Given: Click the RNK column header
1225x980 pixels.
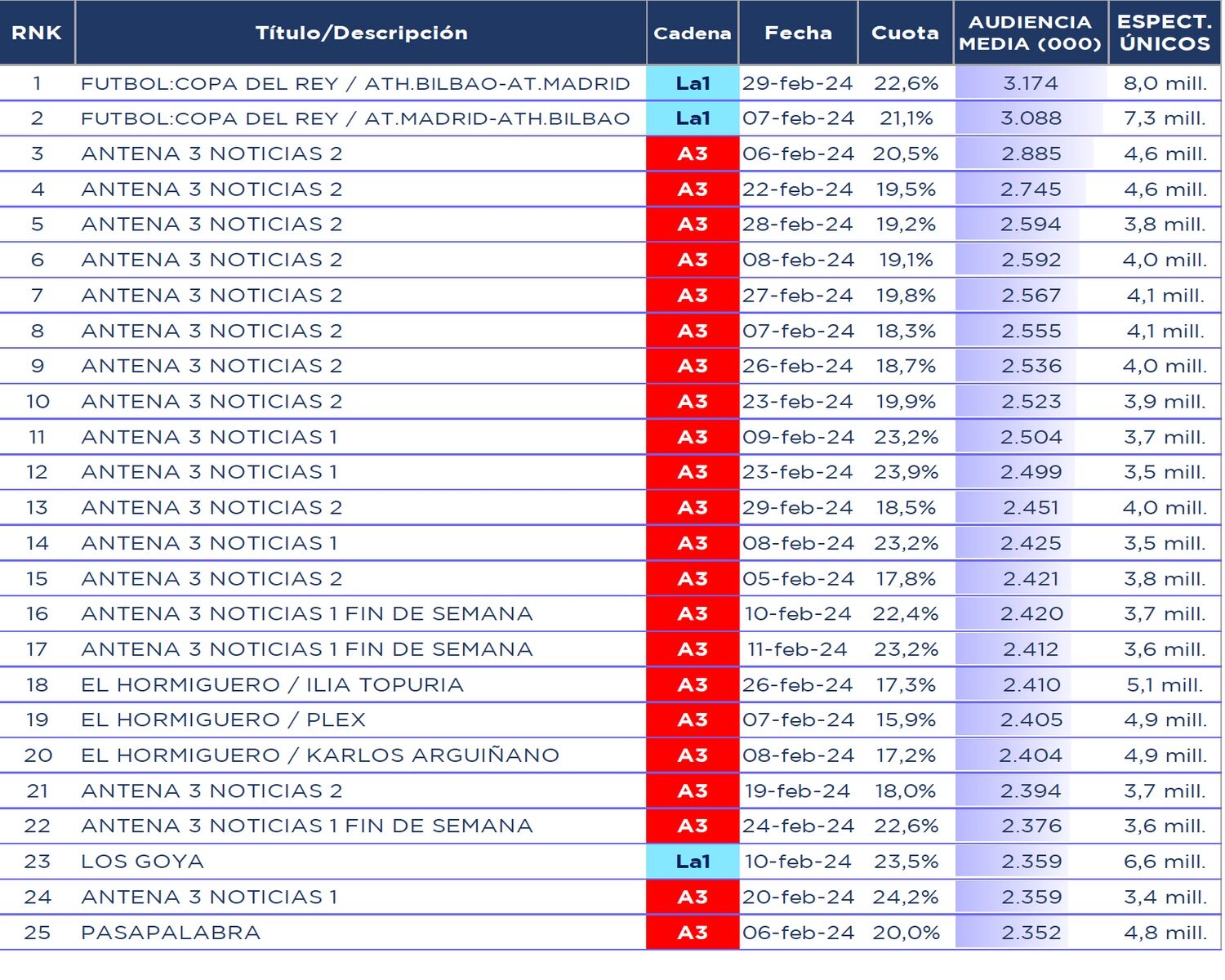Looking at the screenshot, I should 37,33.
